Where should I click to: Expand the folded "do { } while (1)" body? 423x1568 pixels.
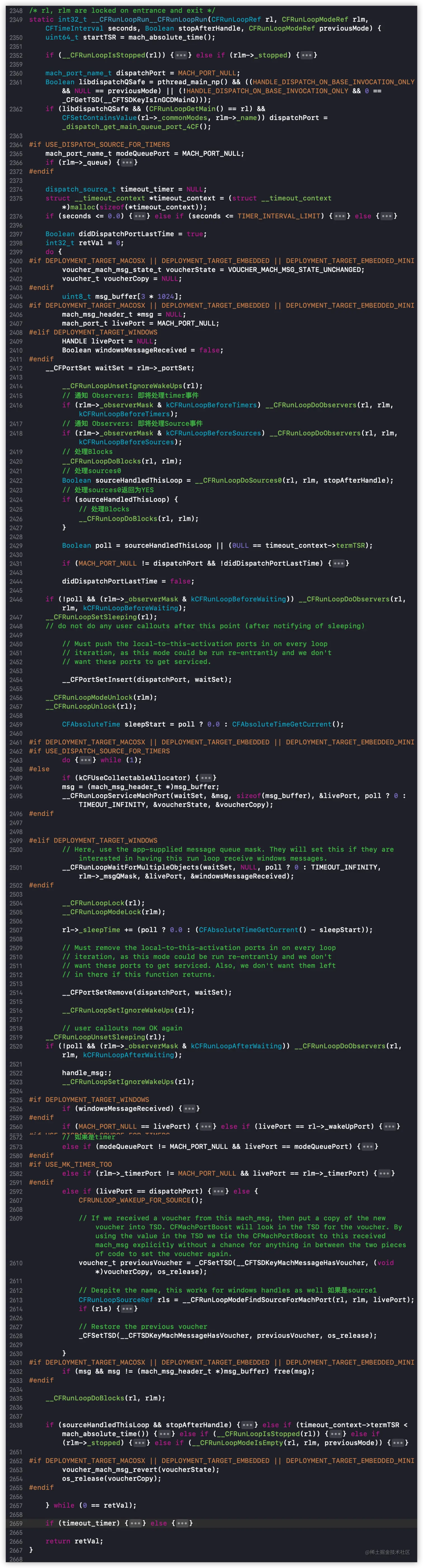[x=86, y=760]
